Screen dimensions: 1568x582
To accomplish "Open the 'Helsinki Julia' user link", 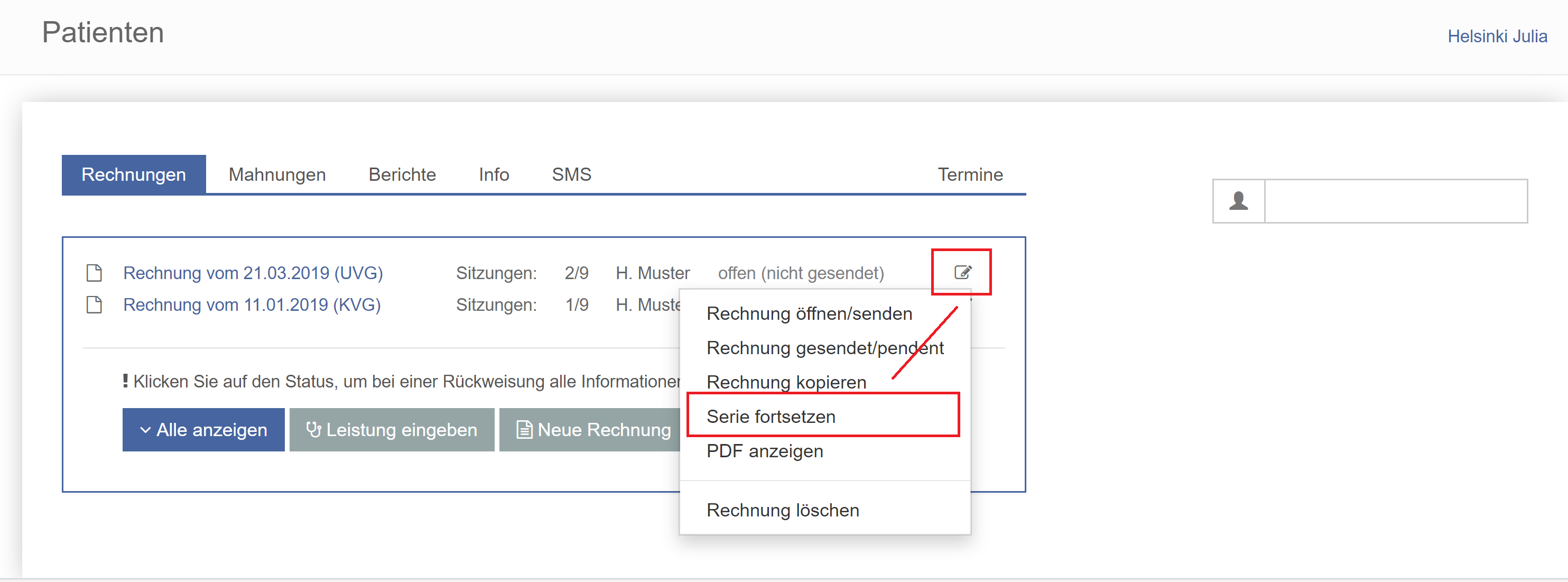I will pyautogui.click(x=1497, y=36).
